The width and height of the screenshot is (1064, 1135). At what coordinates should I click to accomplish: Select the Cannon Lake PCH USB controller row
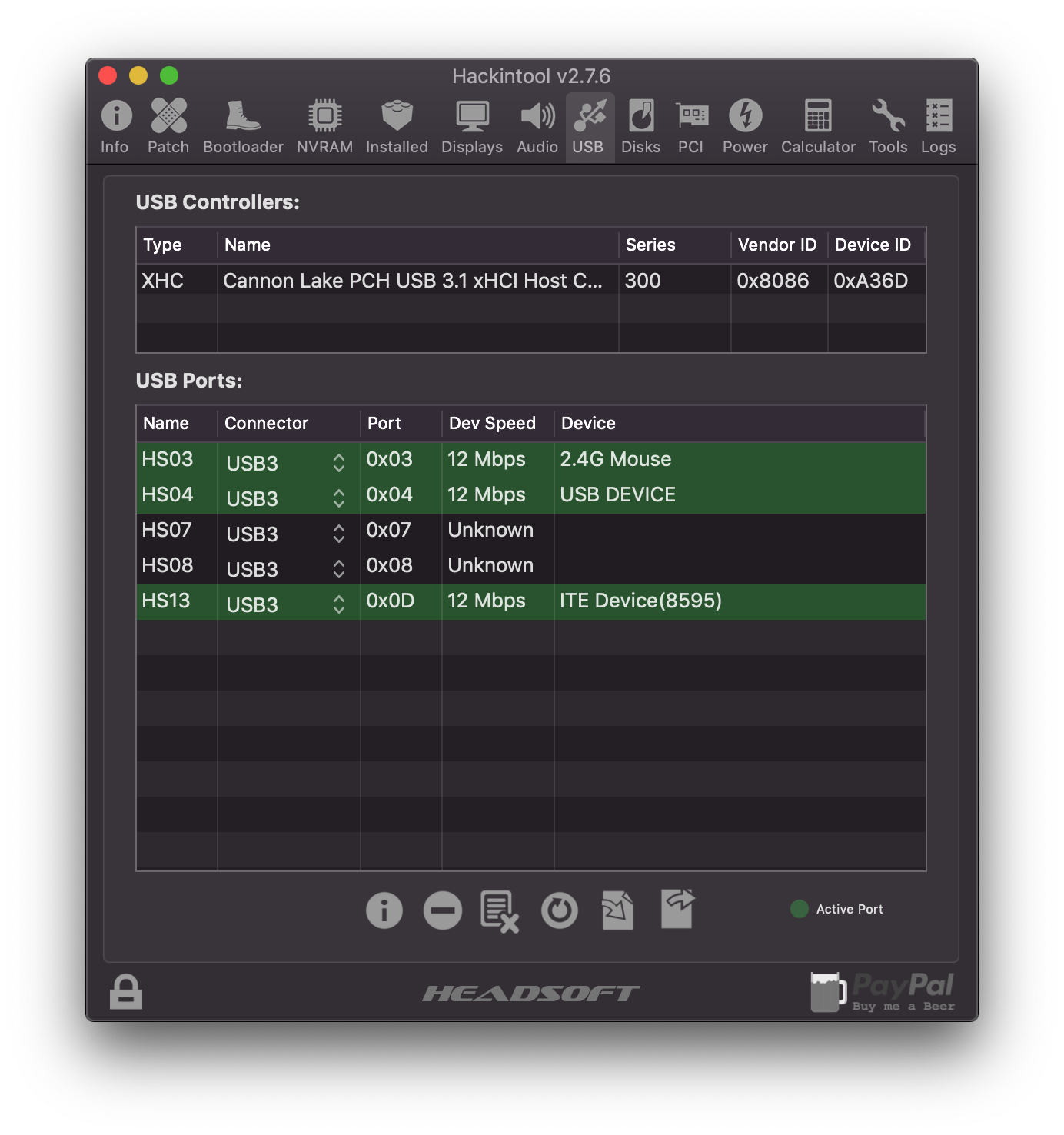531,280
